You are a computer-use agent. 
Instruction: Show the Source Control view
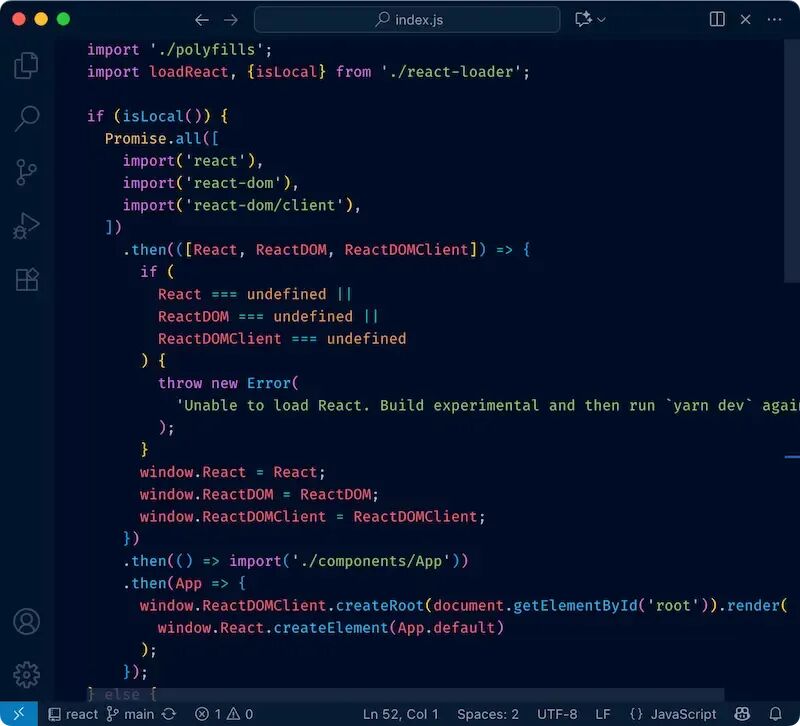26,172
